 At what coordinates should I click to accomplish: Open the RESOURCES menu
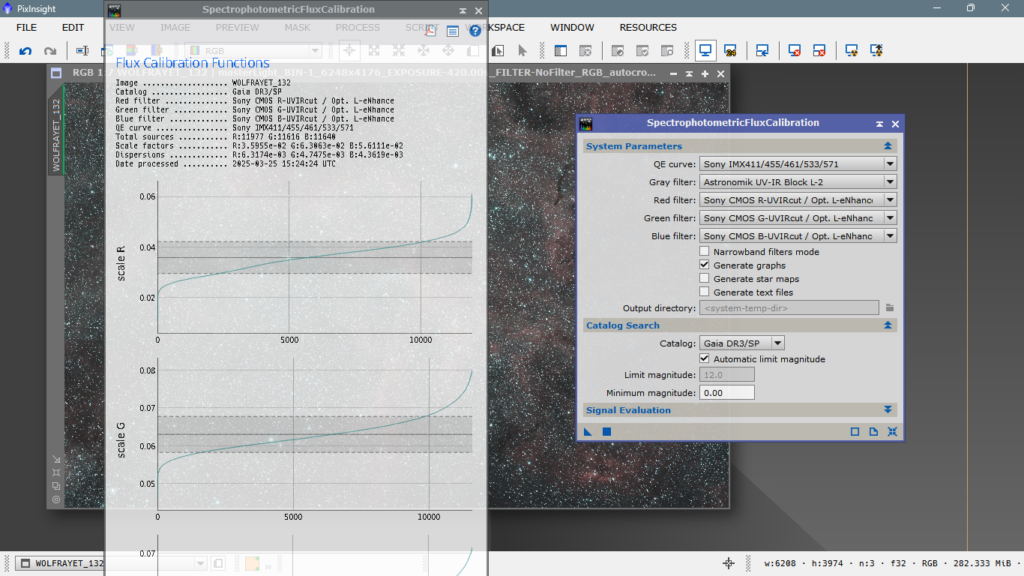(648, 27)
